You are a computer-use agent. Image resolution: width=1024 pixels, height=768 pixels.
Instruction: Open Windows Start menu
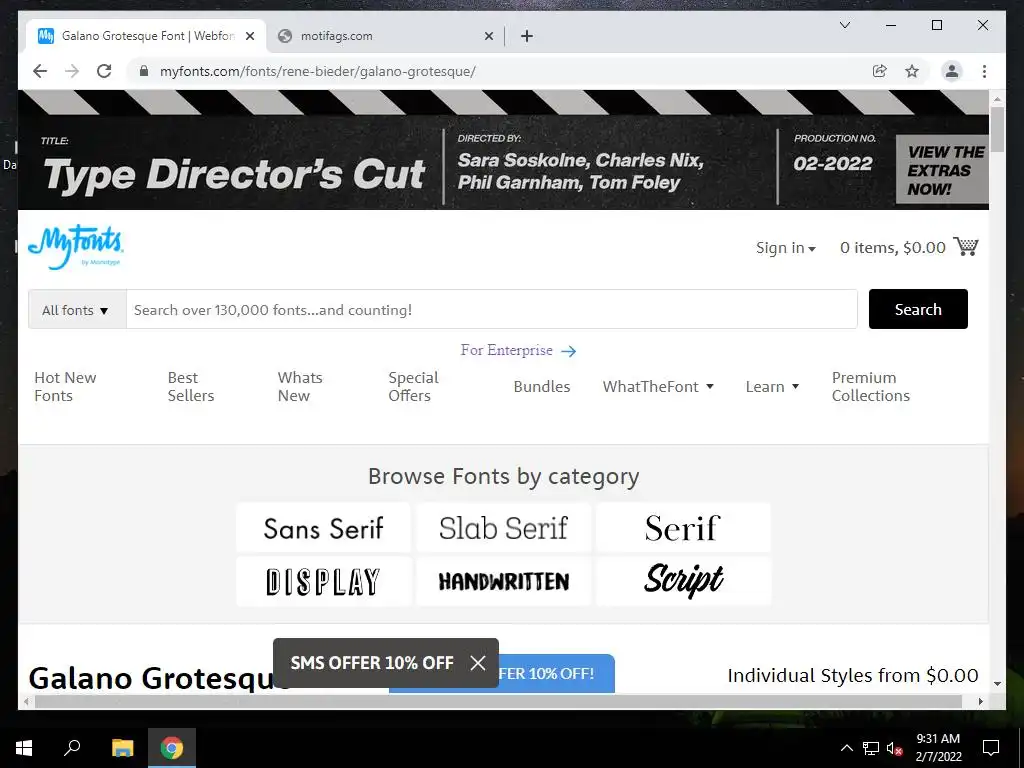click(x=24, y=748)
